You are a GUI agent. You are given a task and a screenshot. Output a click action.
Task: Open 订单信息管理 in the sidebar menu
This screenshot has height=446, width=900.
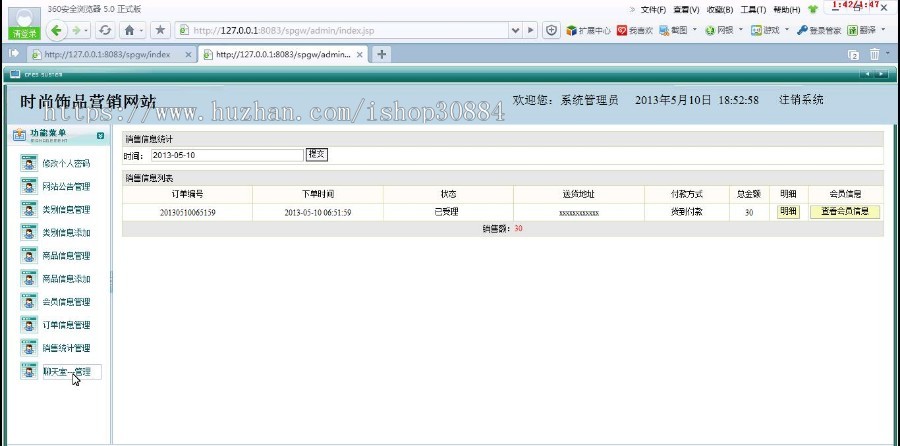tap(66, 325)
